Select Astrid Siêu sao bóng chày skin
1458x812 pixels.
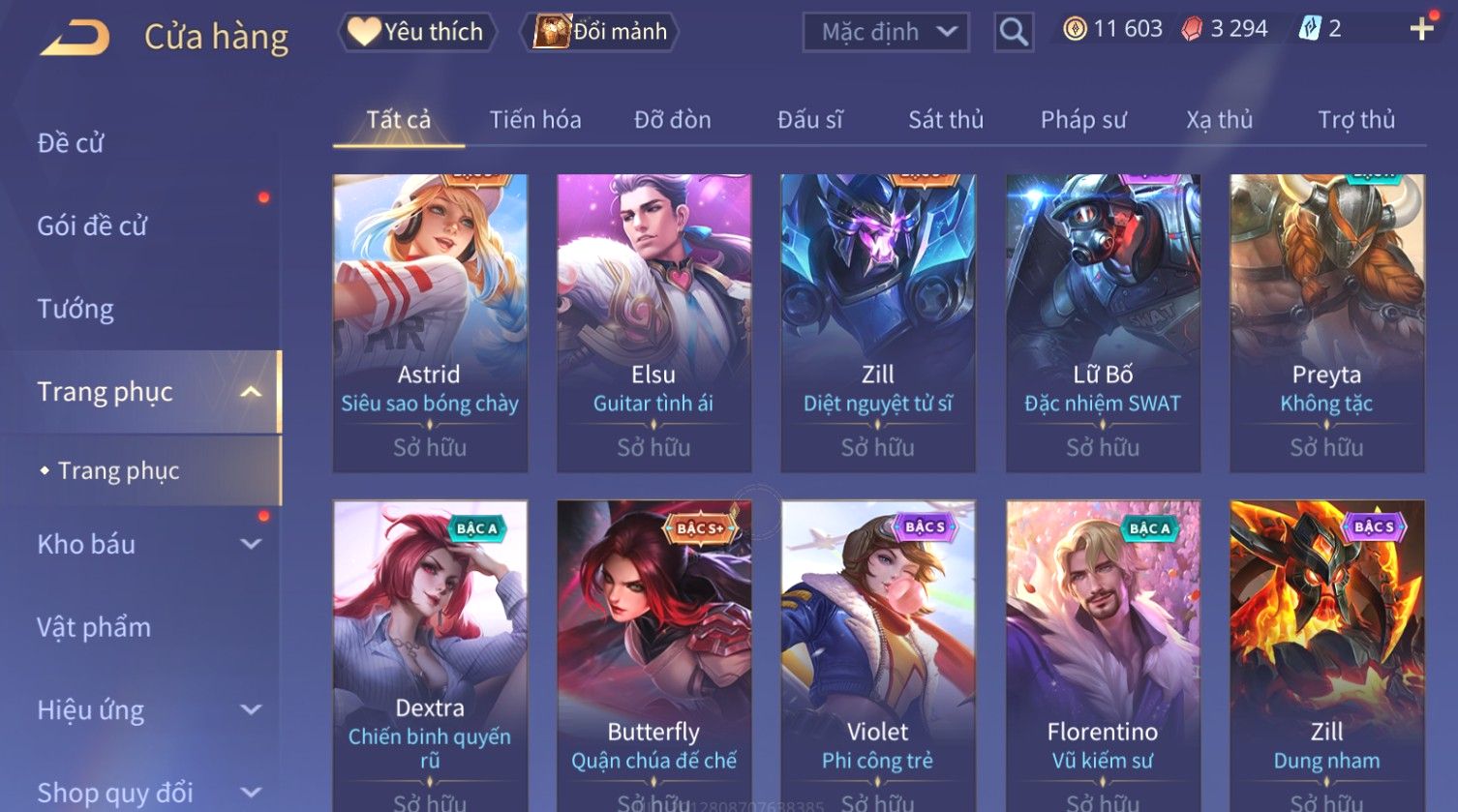430,323
